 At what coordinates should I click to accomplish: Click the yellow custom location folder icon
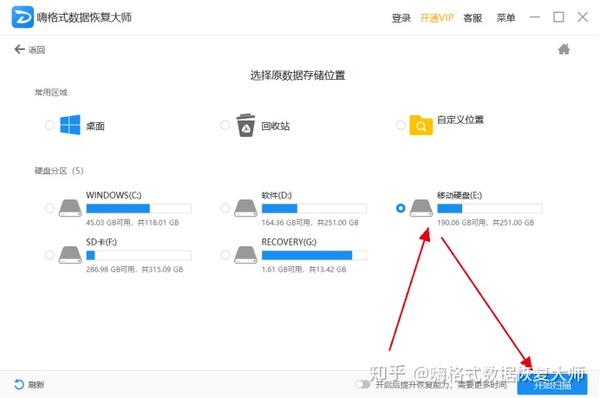tap(421, 125)
